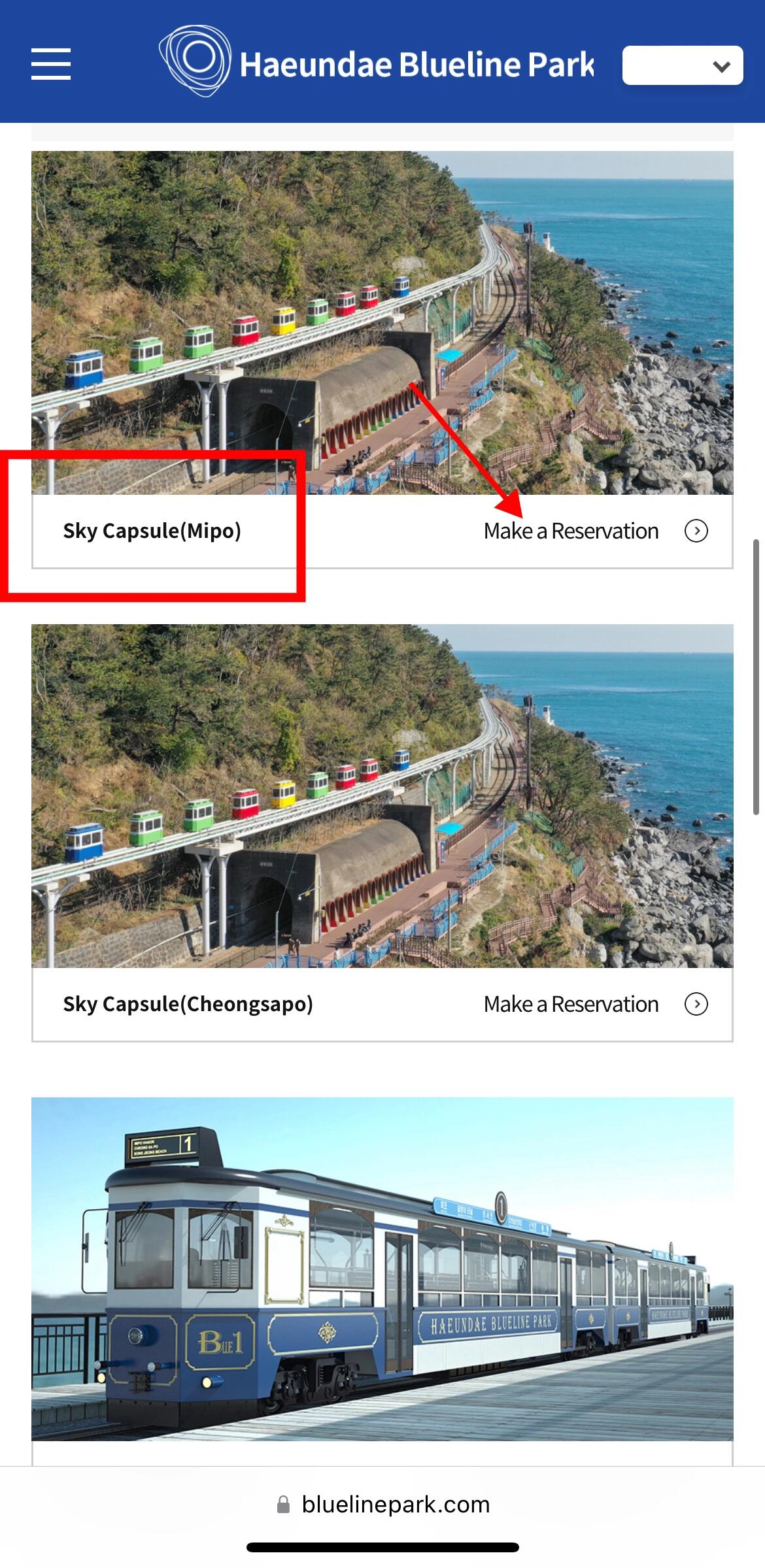Viewport: 765px width, 1568px height.
Task: Open the hamburger menu
Action: [51, 64]
